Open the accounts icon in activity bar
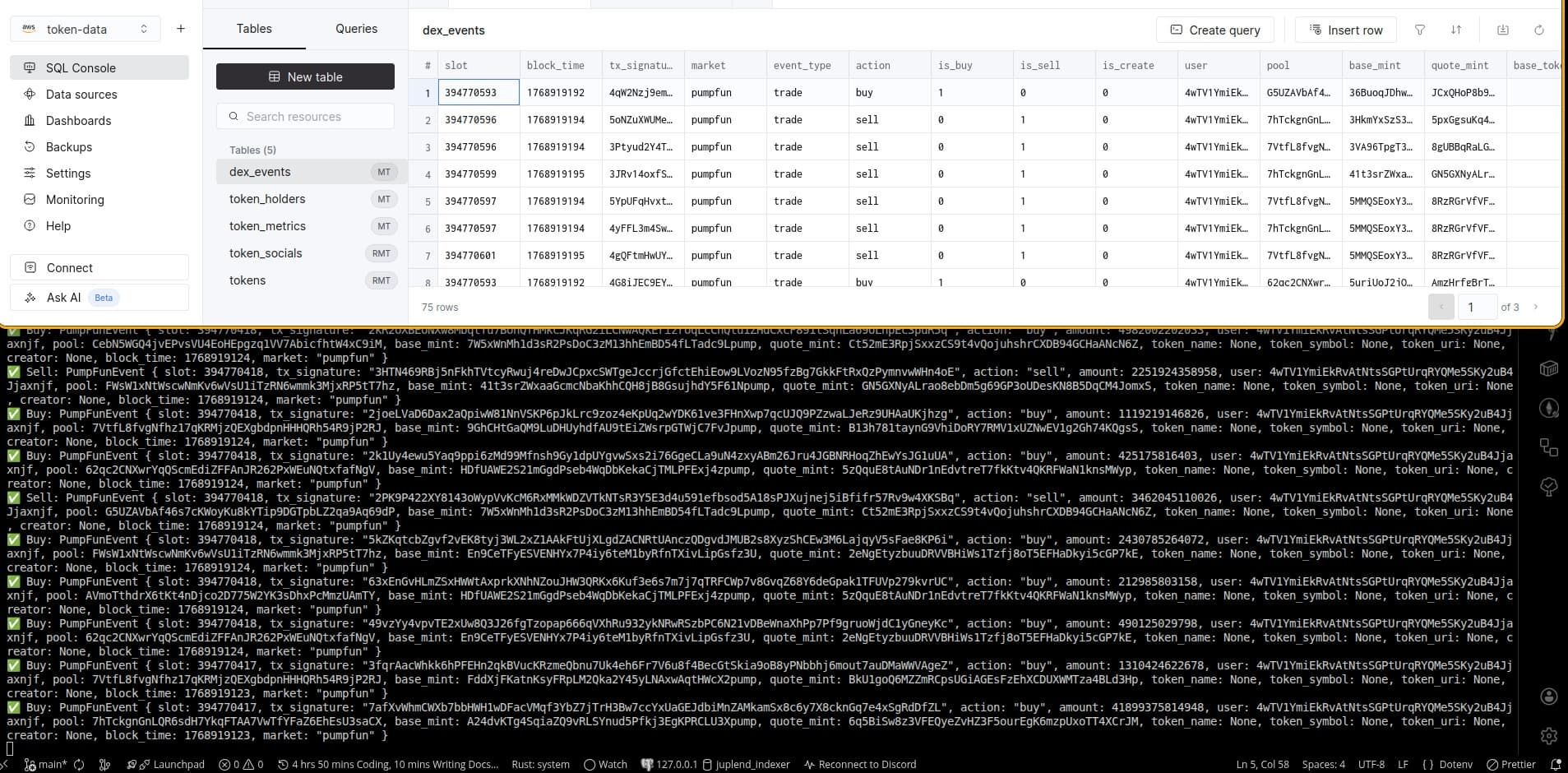The image size is (1568, 773). pos(1549,697)
